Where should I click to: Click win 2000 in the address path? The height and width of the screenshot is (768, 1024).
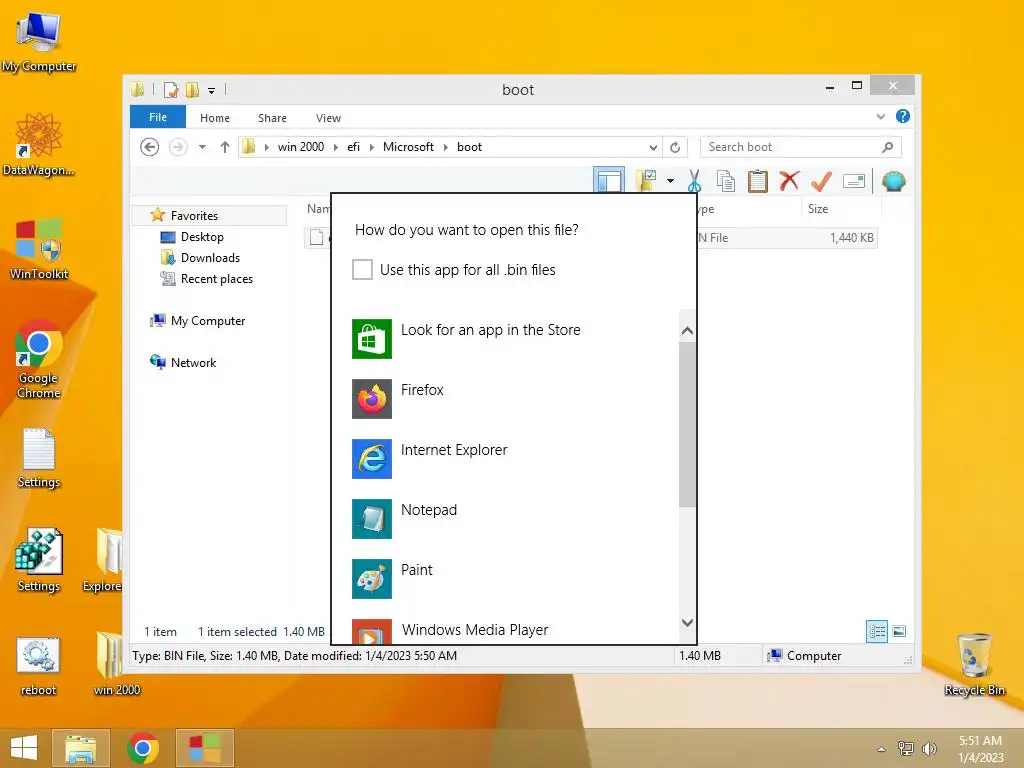pyautogui.click(x=301, y=147)
